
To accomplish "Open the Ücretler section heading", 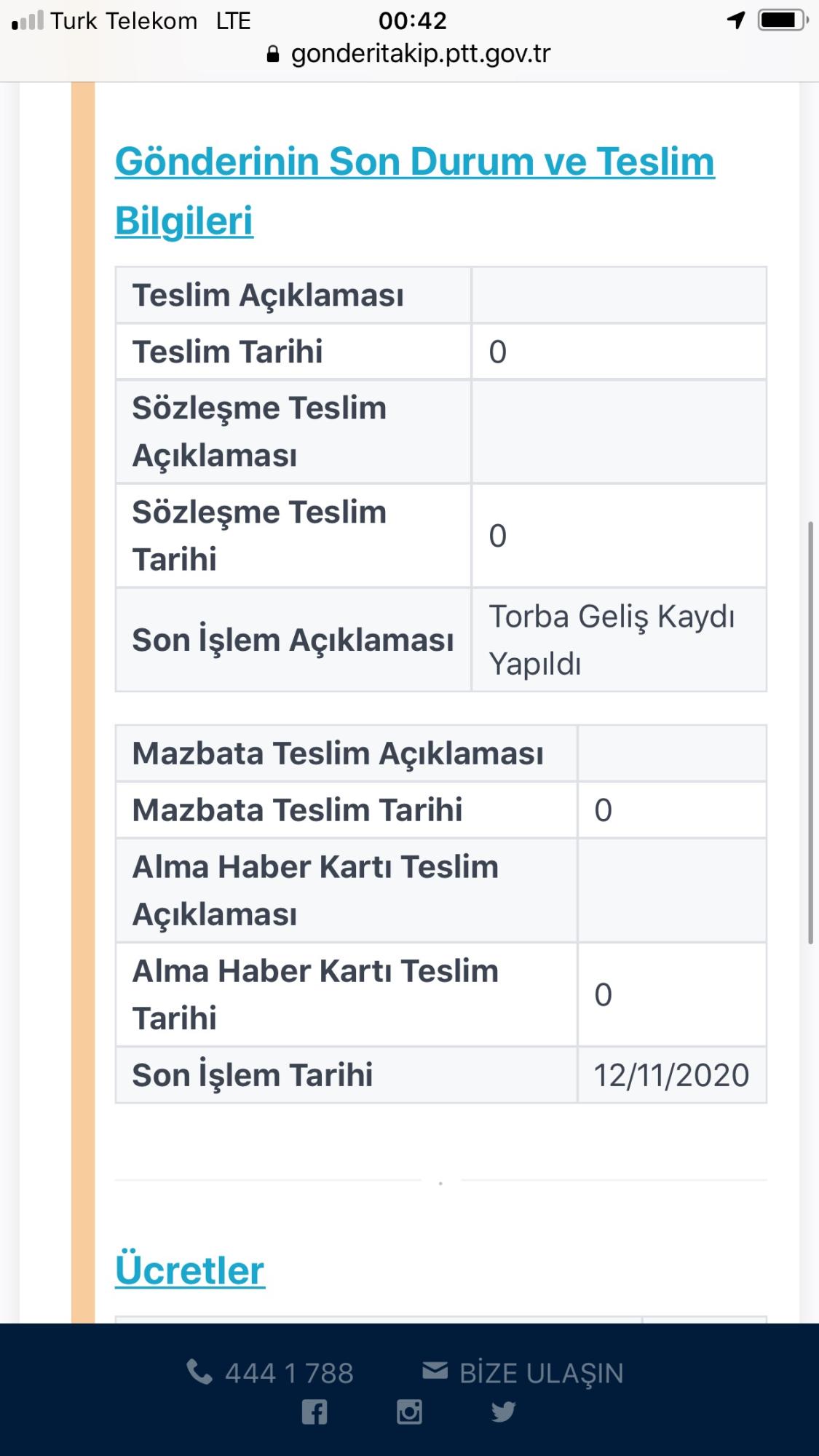I will [x=190, y=1271].
